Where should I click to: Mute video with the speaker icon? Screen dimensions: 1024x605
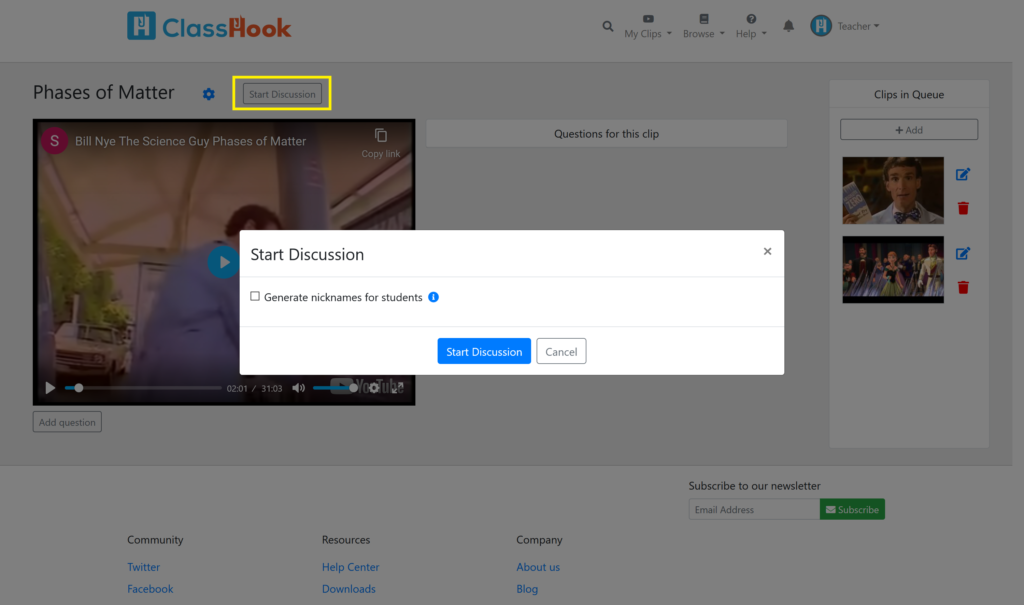[x=298, y=388]
